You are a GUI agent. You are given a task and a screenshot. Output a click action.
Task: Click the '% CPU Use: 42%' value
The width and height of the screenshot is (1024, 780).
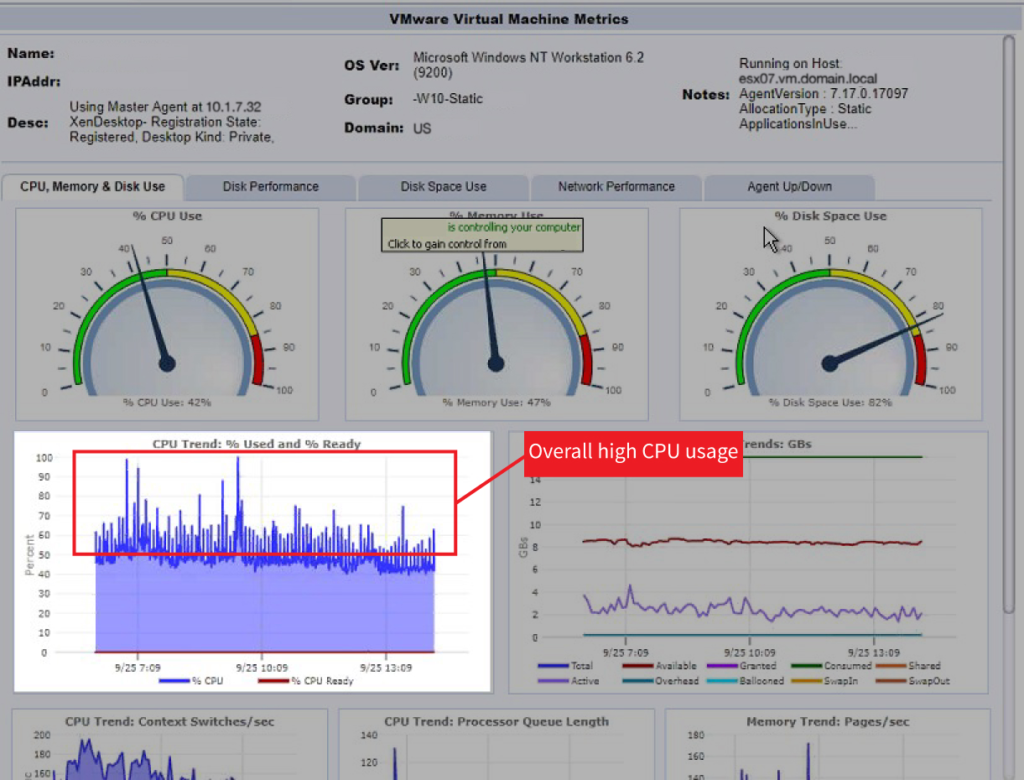167,402
